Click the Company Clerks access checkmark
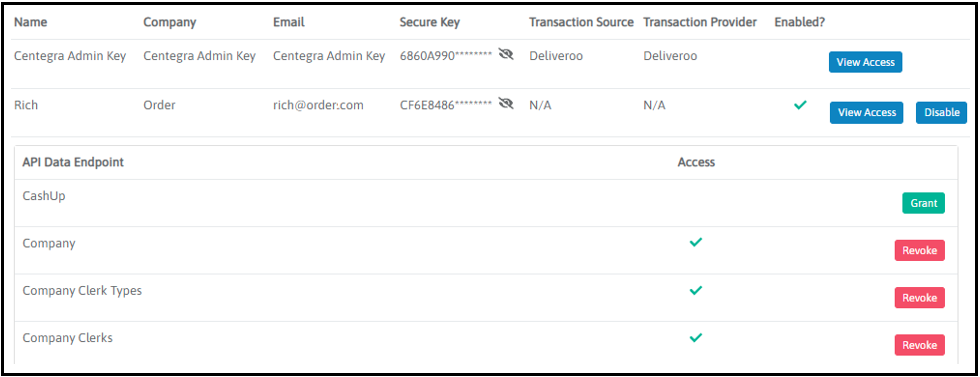Image resolution: width=980 pixels, height=377 pixels. coord(696,338)
